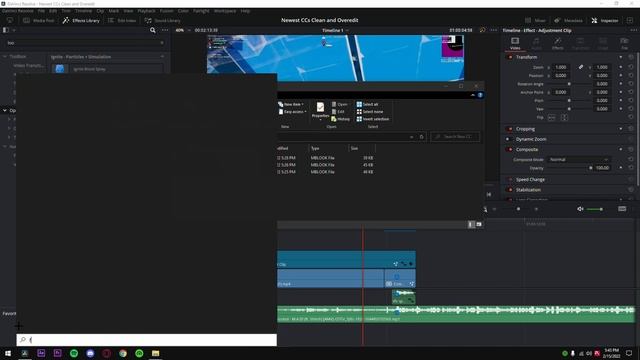The image size is (640, 360).
Task: Toggle the Transform section enable switch
Action: pos(510,57)
